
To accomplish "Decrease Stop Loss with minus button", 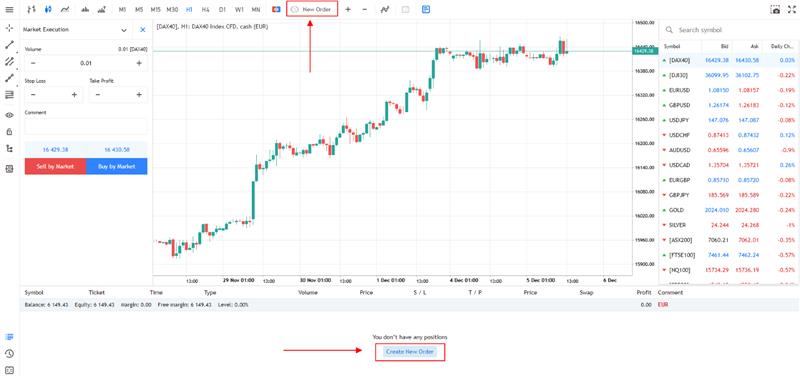I will (x=33, y=95).
